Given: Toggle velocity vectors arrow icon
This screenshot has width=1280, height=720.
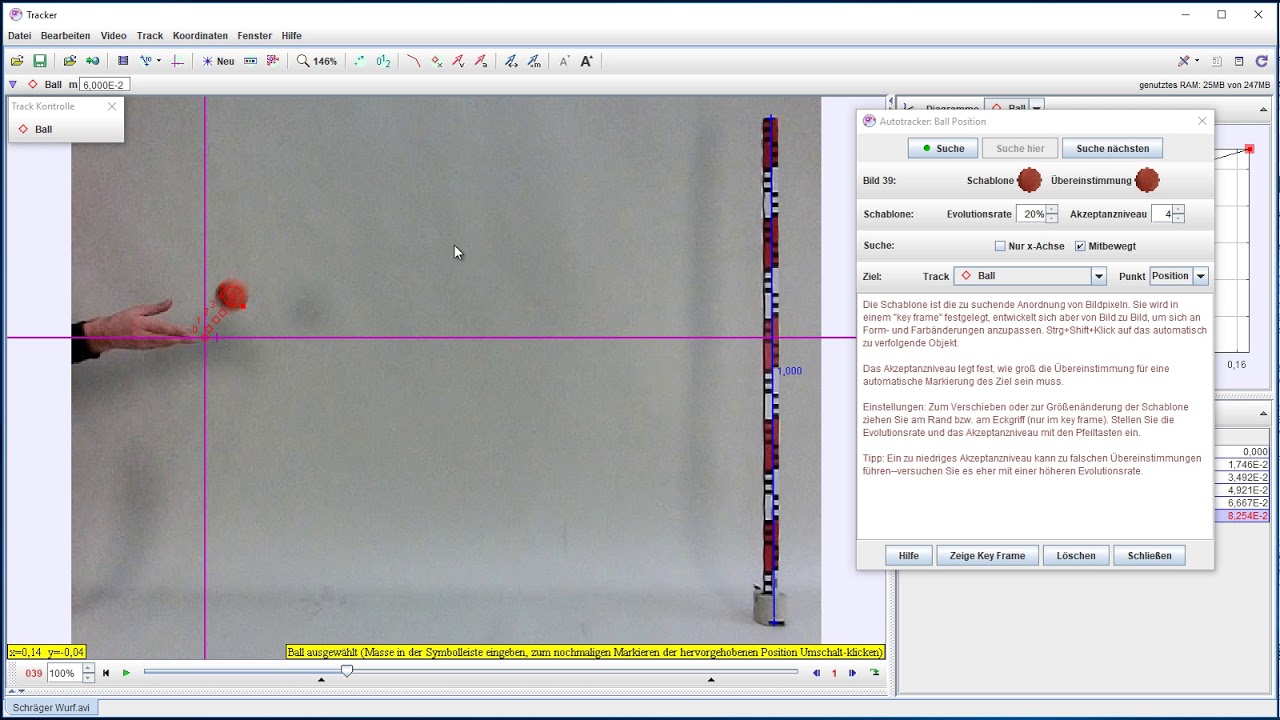Looking at the screenshot, I should 458,61.
